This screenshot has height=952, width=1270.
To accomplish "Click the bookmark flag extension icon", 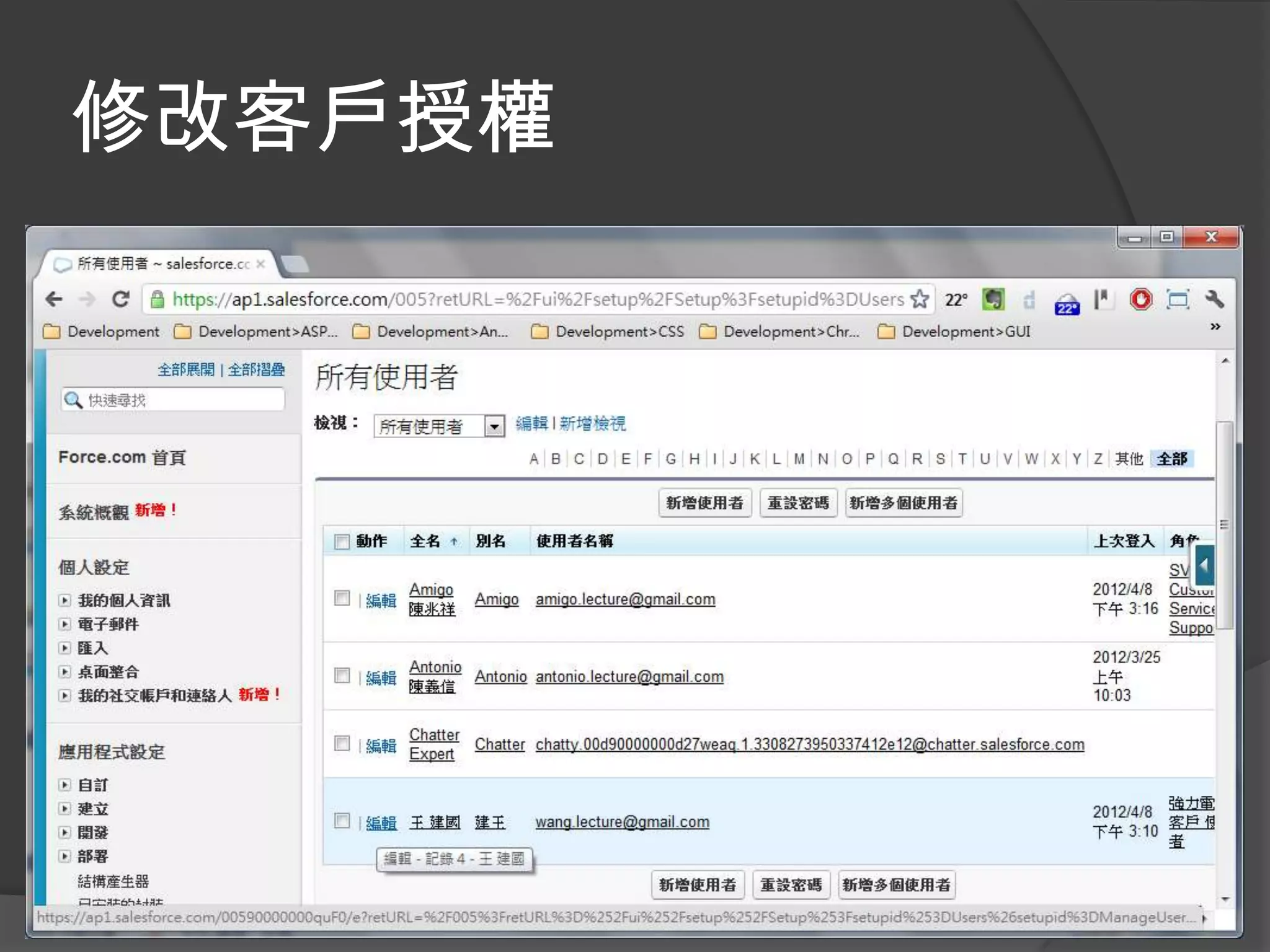I will point(1103,300).
